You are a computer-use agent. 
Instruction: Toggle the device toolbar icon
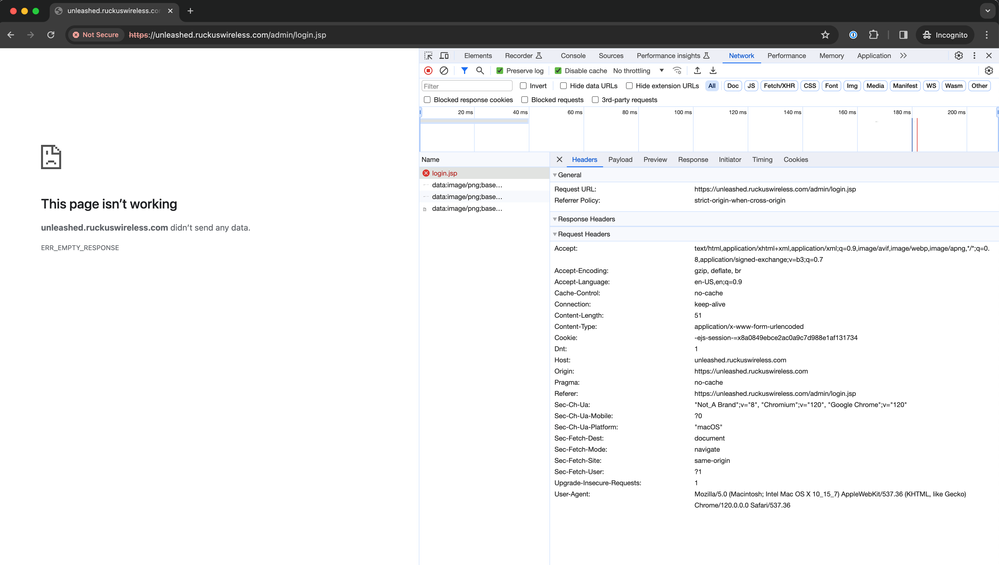(444, 56)
